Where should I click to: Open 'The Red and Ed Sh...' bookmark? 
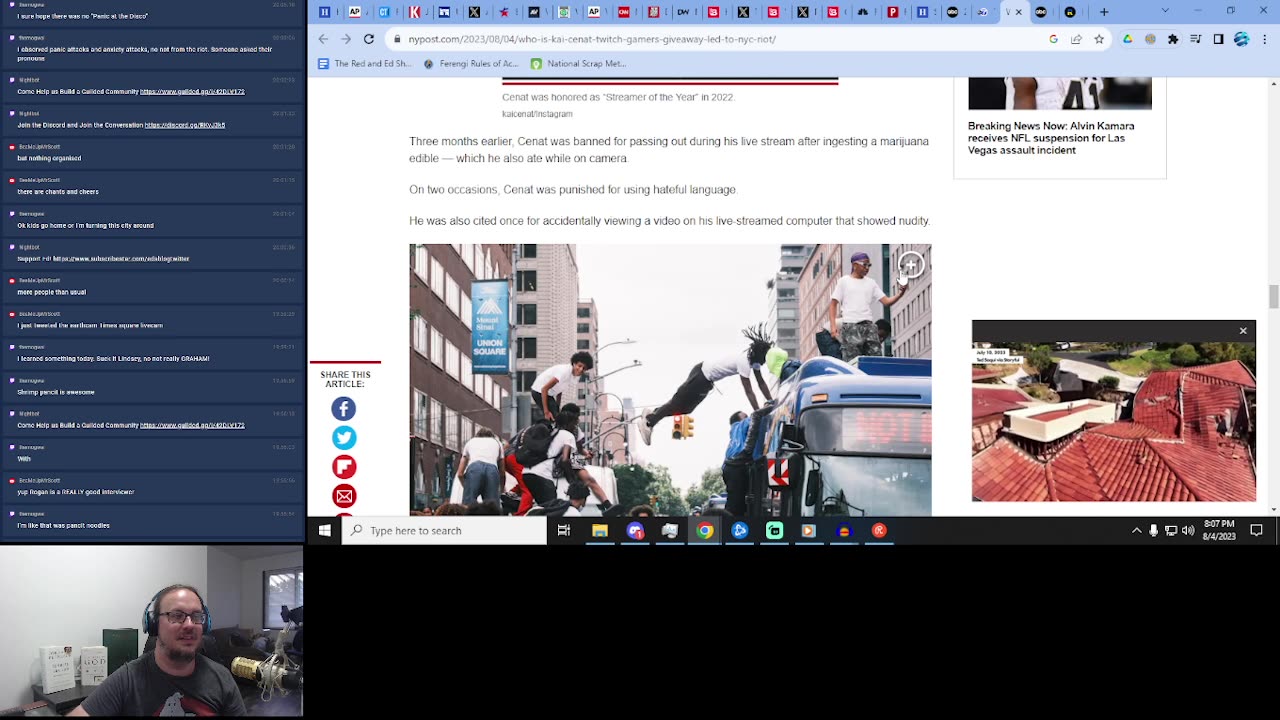point(364,63)
